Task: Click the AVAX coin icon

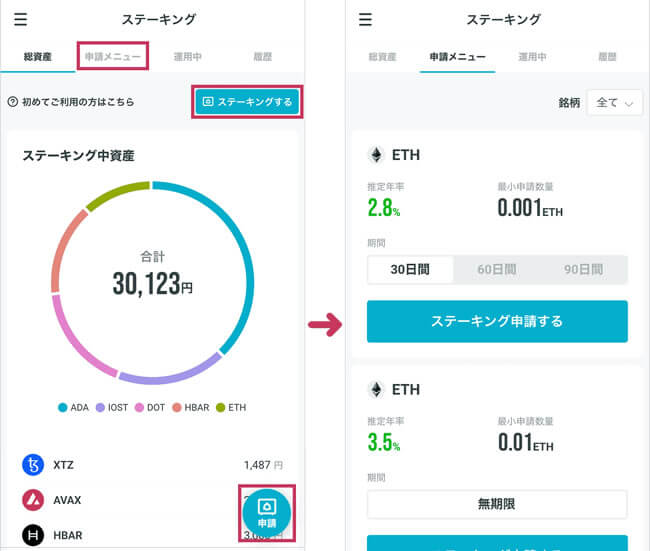Action: (x=33, y=500)
